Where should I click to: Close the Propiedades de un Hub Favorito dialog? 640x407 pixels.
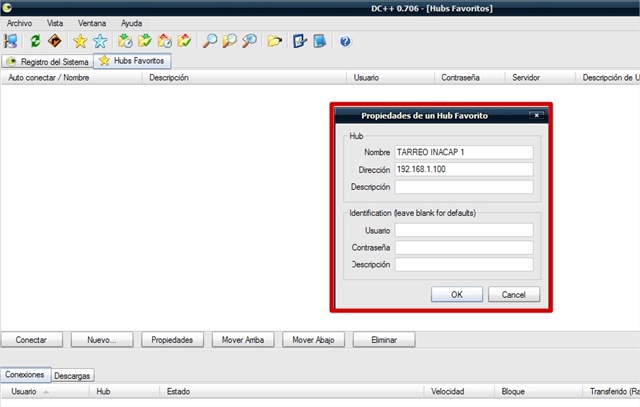click(536, 116)
